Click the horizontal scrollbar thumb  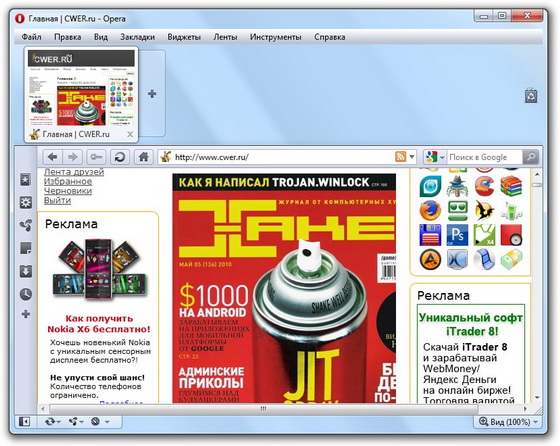tap(263, 409)
